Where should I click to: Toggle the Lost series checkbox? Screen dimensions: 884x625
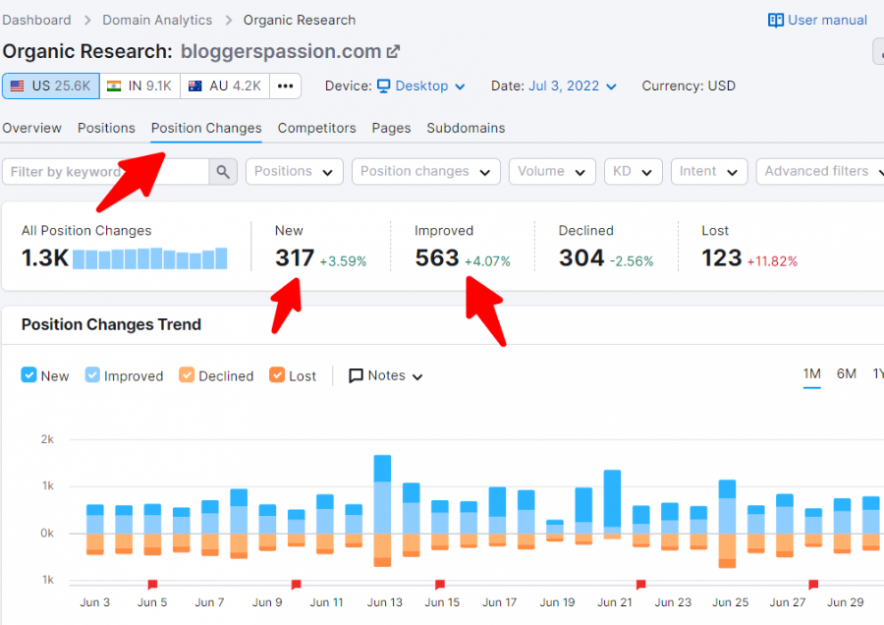pyautogui.click(x=277, y=375)
